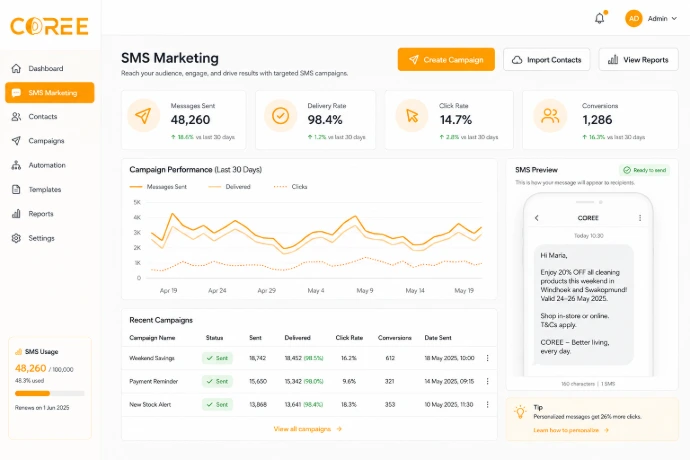Screen dimensions: 690x460
Task: Open notifications bell
Action: click(599, 18)
